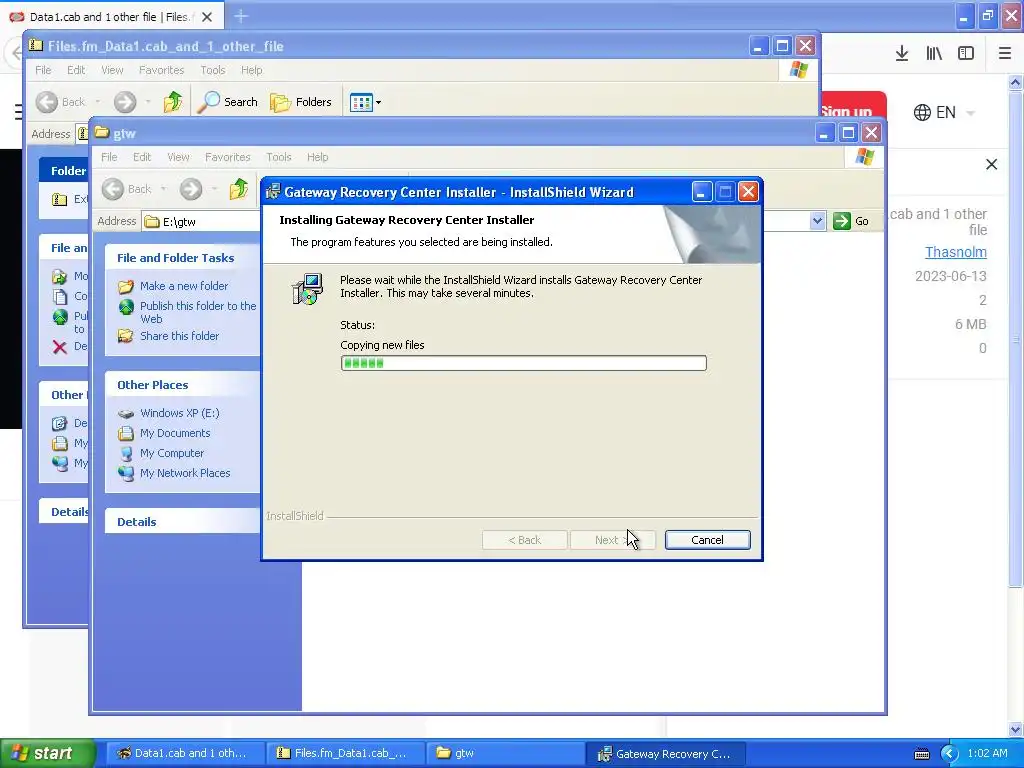The image size is (1024, 768).
Task: Open the View menu in gtw window
Action: [178, 157]
